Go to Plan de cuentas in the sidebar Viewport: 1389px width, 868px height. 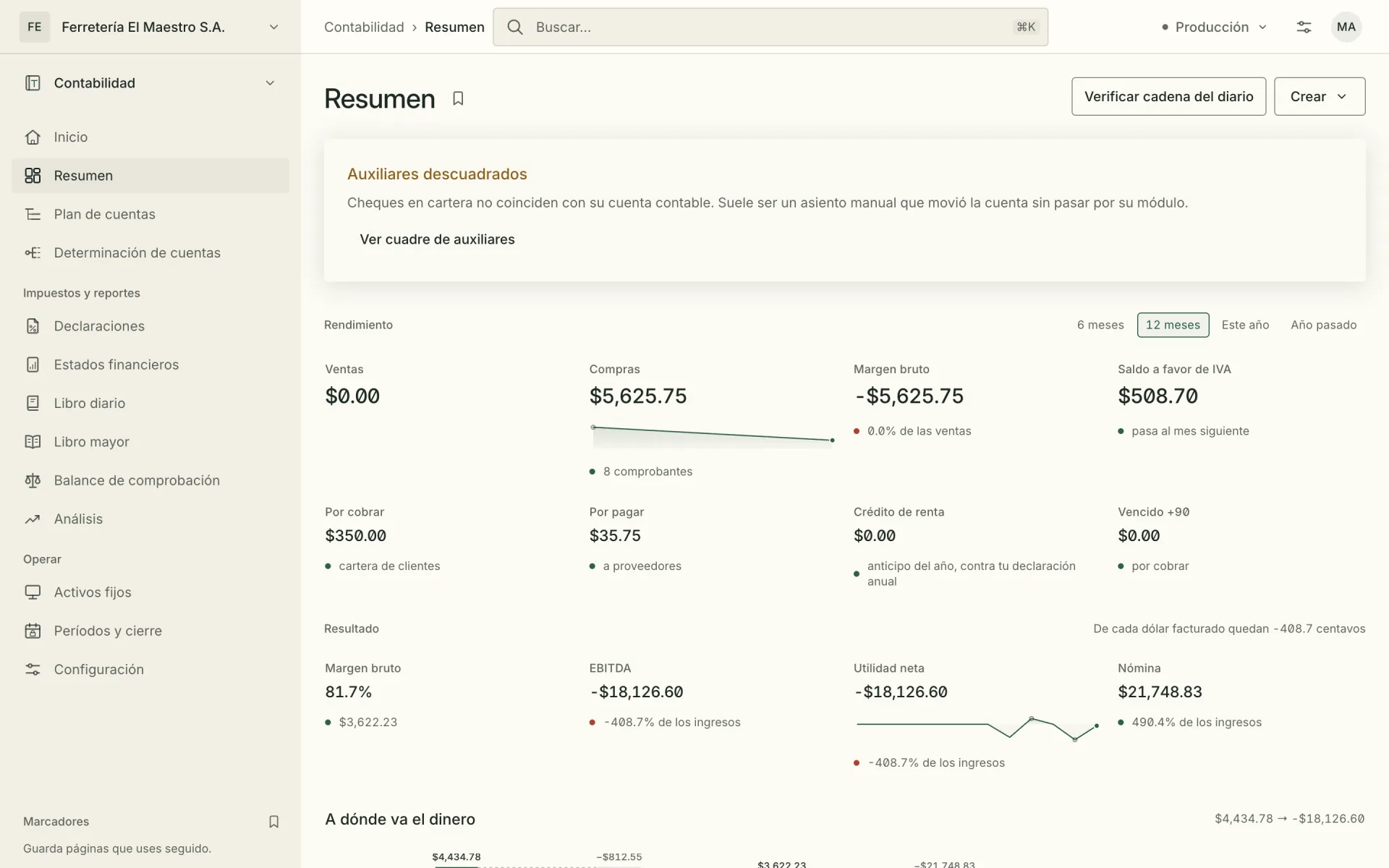[150, 214]
